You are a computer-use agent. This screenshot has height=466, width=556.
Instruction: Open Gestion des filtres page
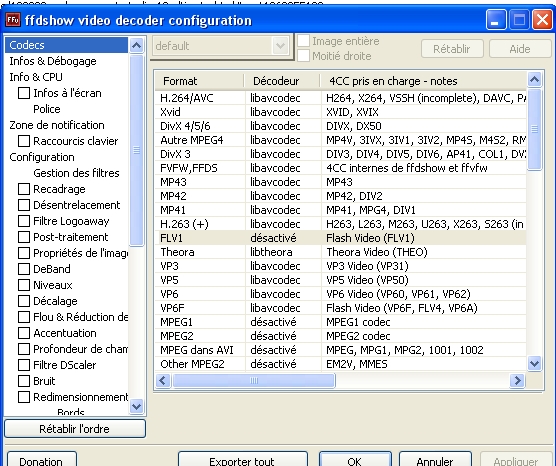[x=76, y=173]
